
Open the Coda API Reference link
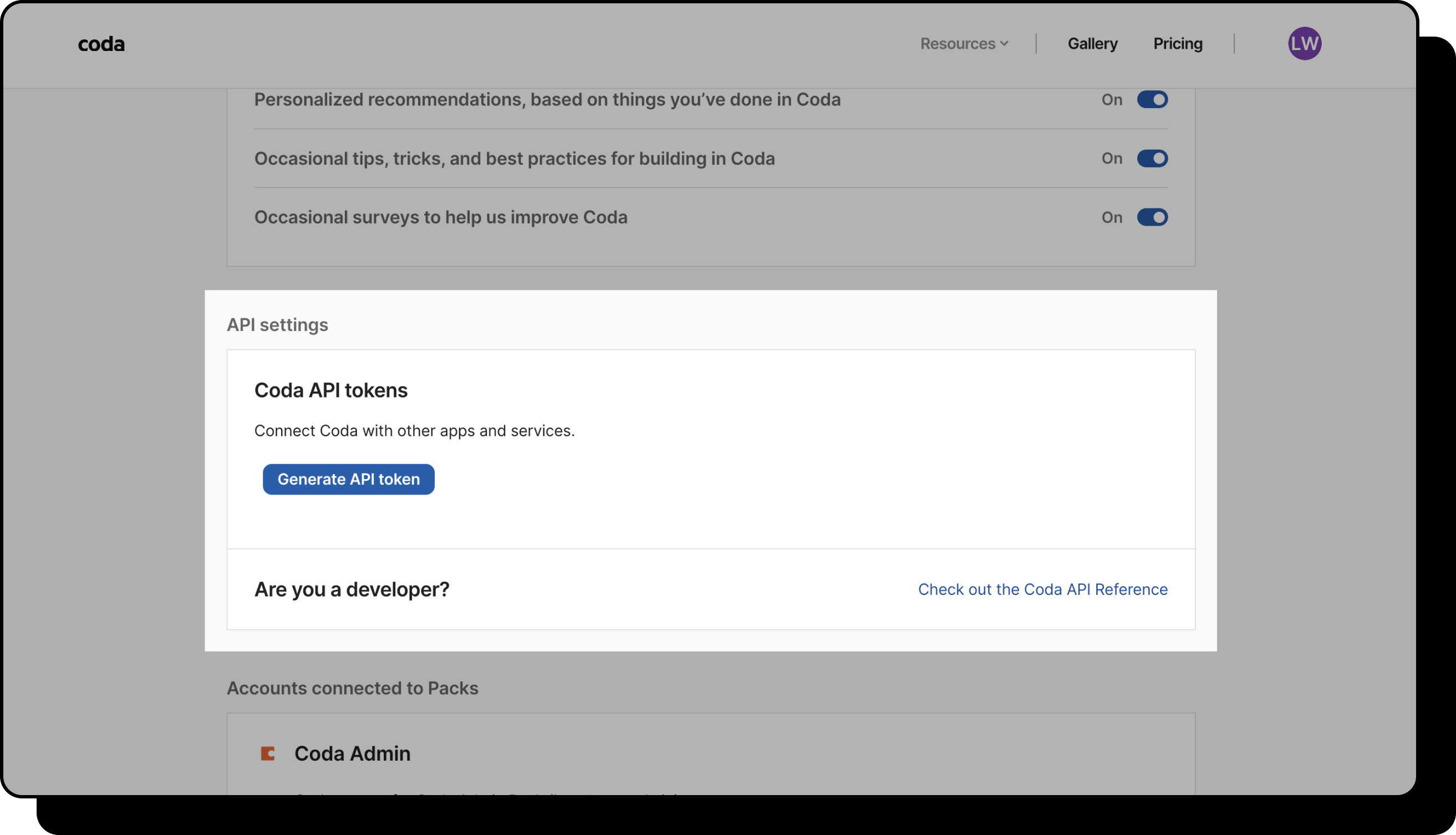point(1042,589)
